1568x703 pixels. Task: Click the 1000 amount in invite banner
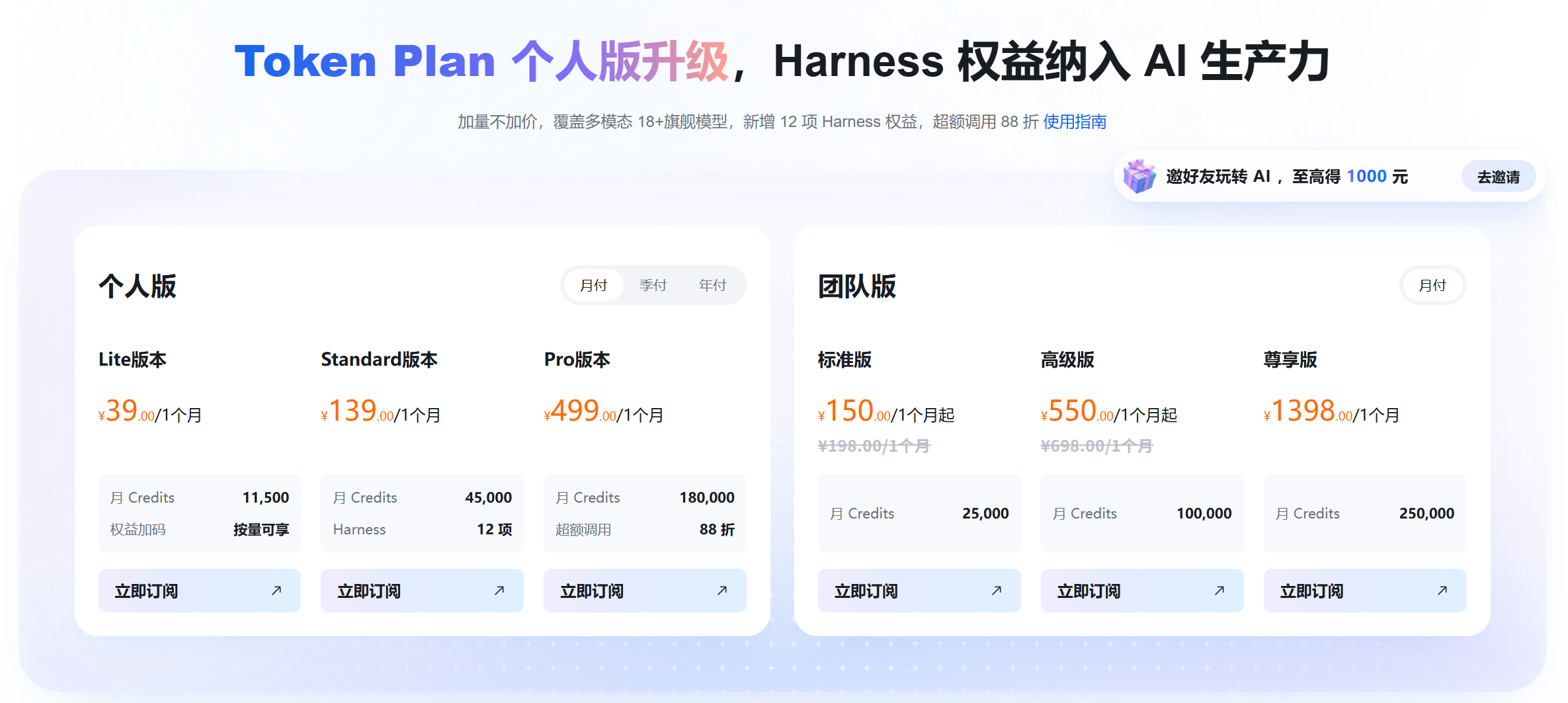tap(1366, 177)
